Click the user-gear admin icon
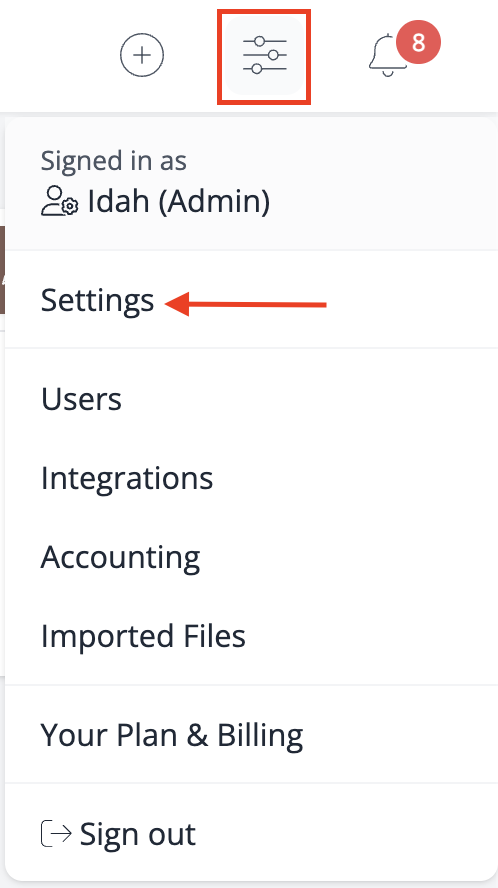 pos(59,202)
